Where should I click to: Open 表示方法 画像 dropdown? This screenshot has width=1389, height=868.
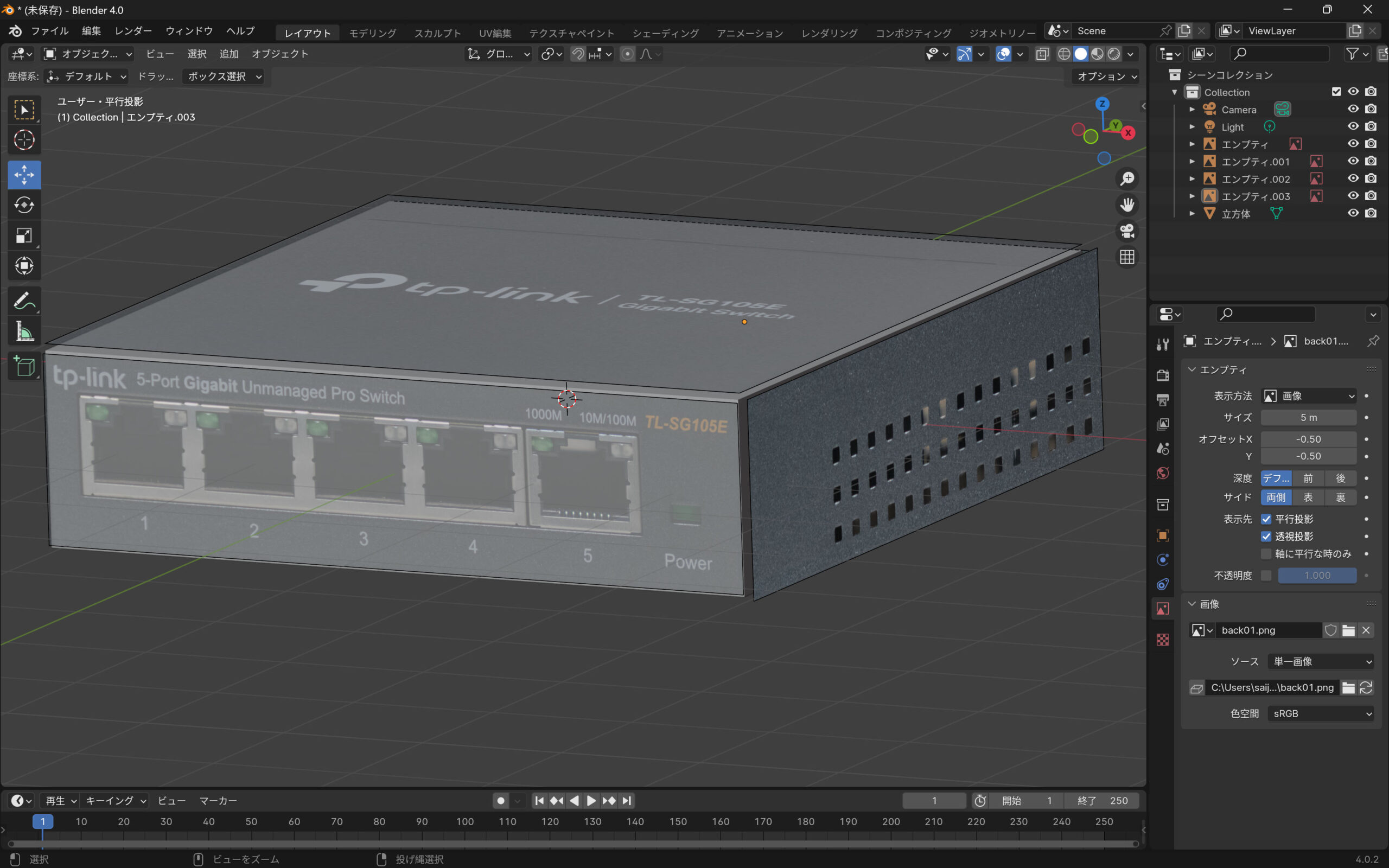point(1309,396)
